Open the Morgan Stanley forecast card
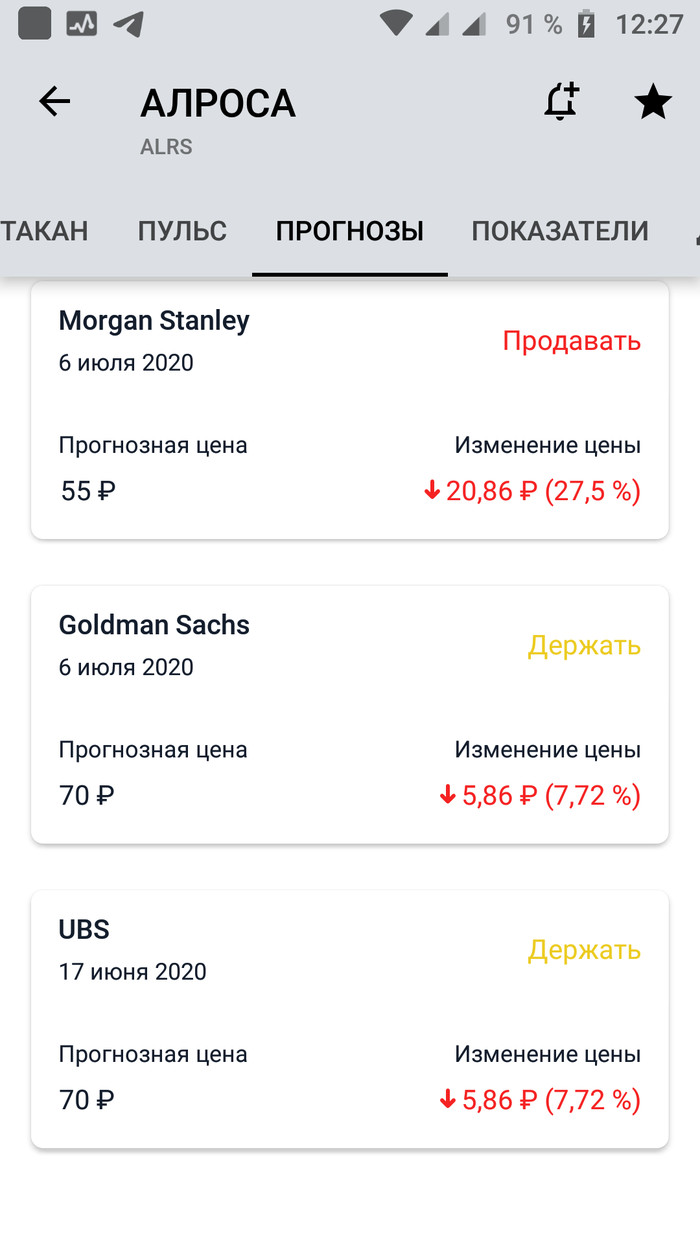This screenshot has height=1244, width=700. [x=350, y=411]
